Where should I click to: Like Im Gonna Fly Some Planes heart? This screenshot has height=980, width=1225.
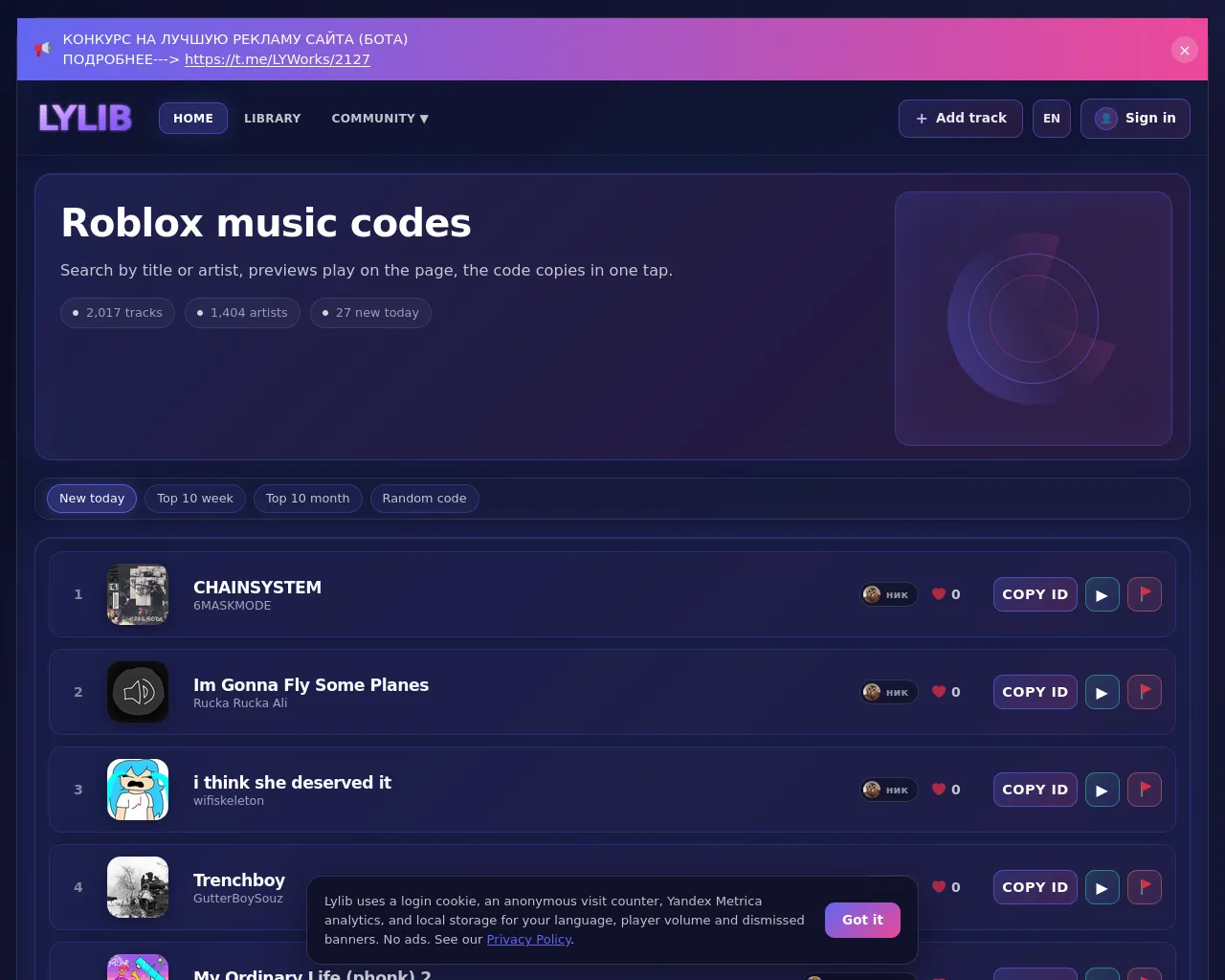coord(939,692)
